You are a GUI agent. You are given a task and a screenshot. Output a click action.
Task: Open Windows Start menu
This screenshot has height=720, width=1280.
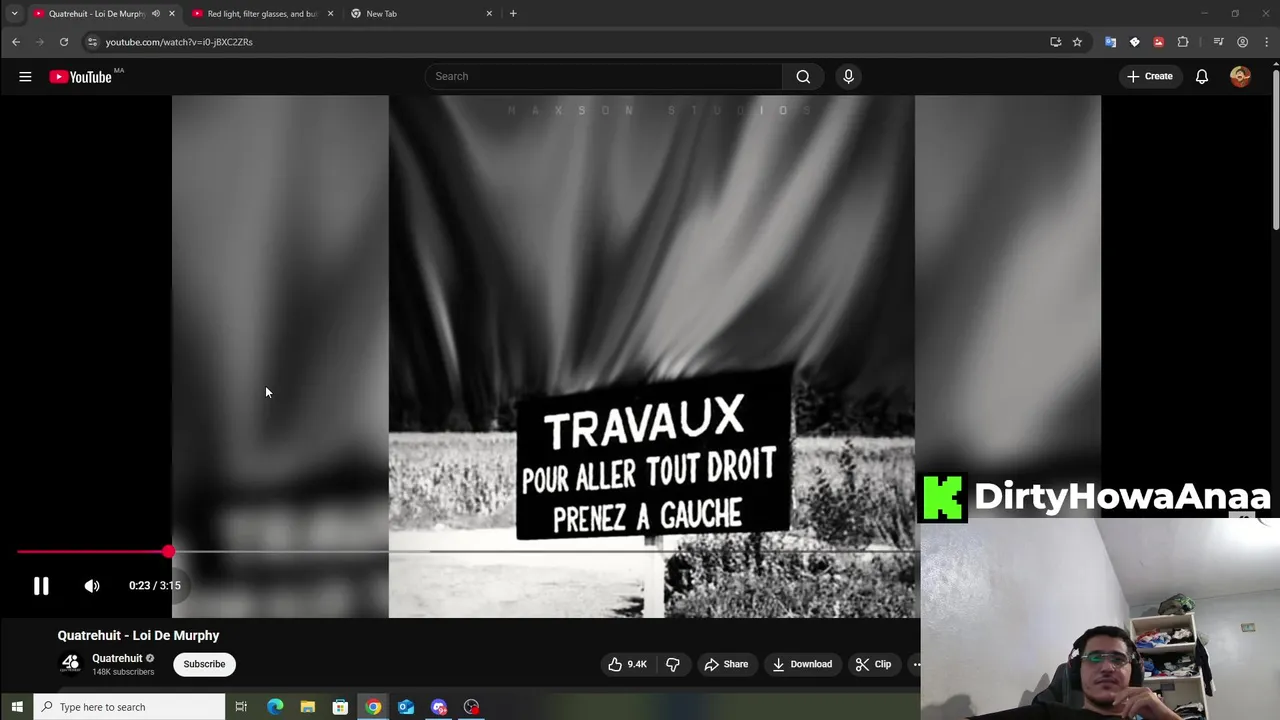tap(17, 707)
